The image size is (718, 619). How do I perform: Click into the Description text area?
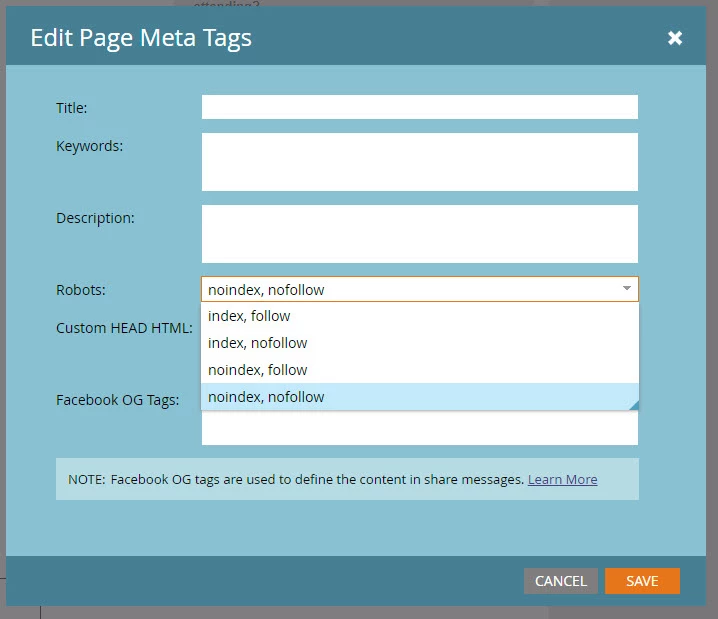(419, 234)
